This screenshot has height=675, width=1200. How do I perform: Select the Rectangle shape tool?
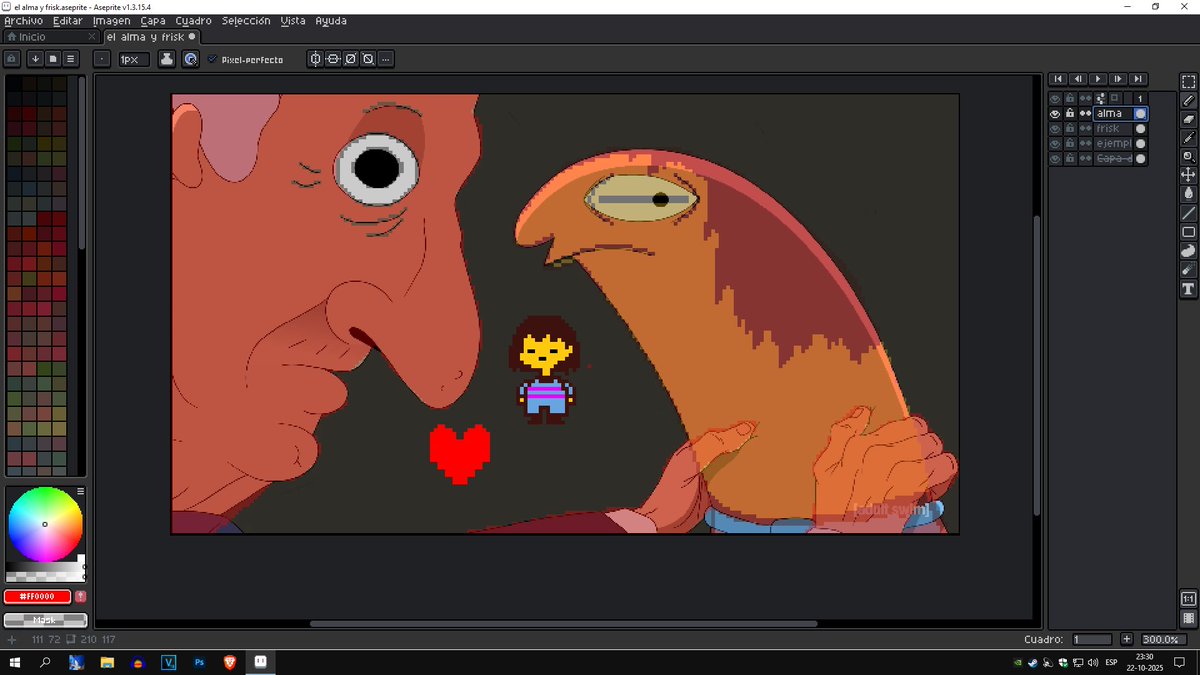[x=1188, y=232]
